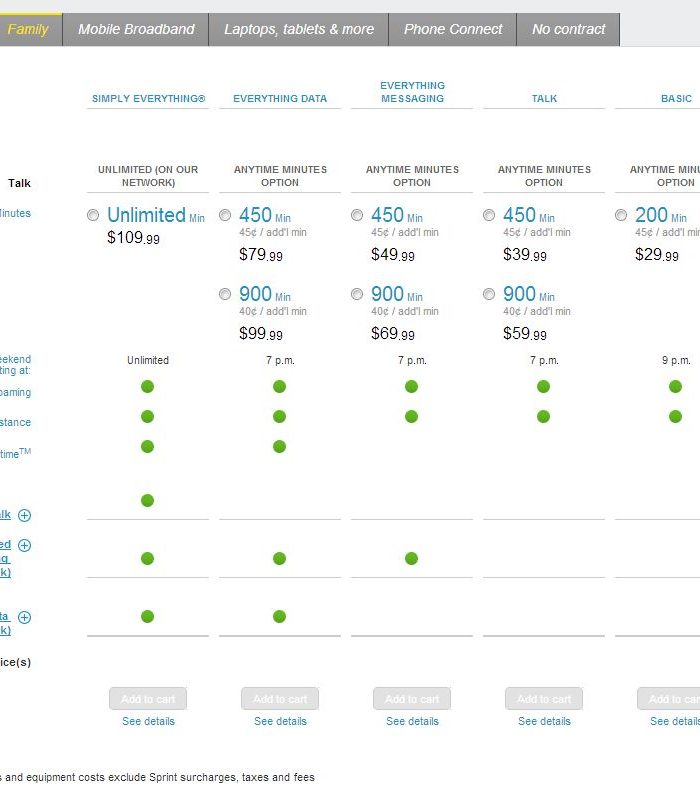
Task: Select the Unlimited minutes $109.99 radio button
Action: pos(93,215)
